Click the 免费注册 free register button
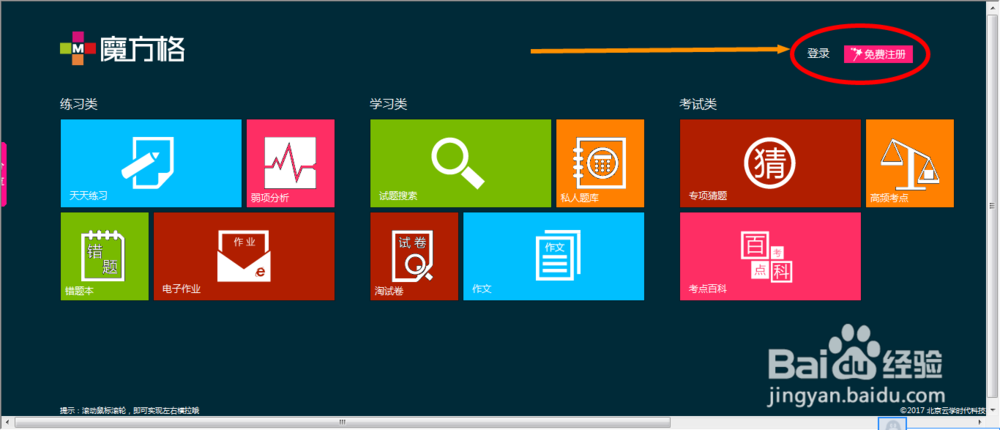Image resolution: width=1000 pixels, height=430 pixels. click(x=878, y=54)
